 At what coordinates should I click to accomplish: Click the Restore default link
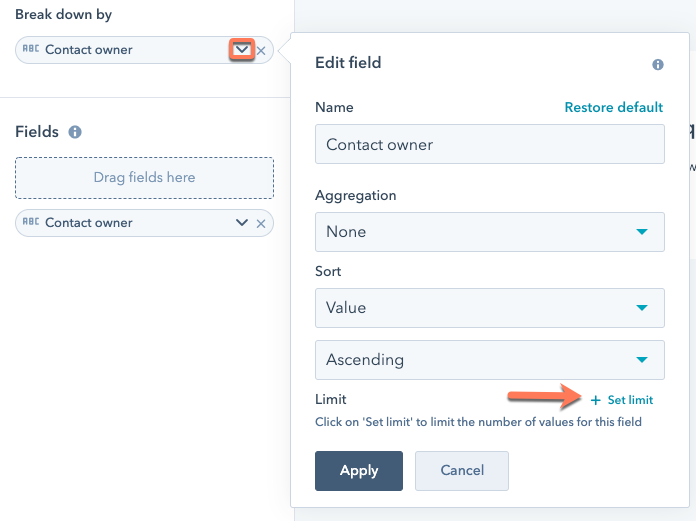click(613, 107)
